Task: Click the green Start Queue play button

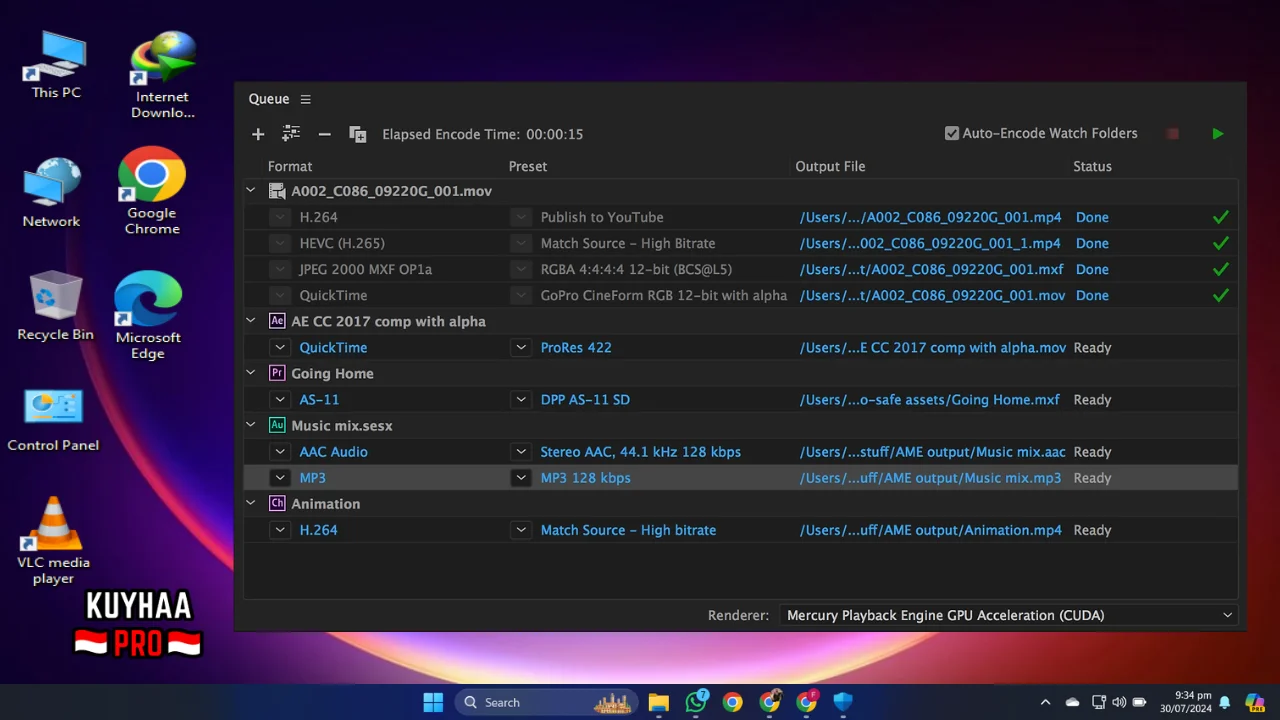Action: click(1217, 133)
